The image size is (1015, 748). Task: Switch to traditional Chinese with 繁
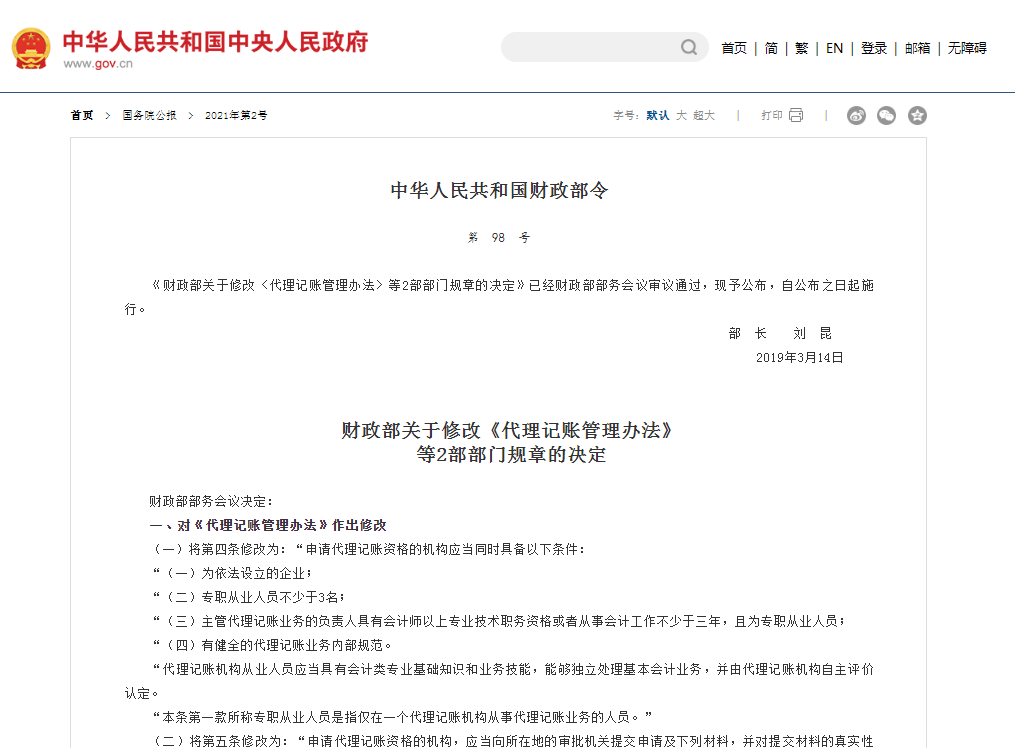[x=801, y=47]
